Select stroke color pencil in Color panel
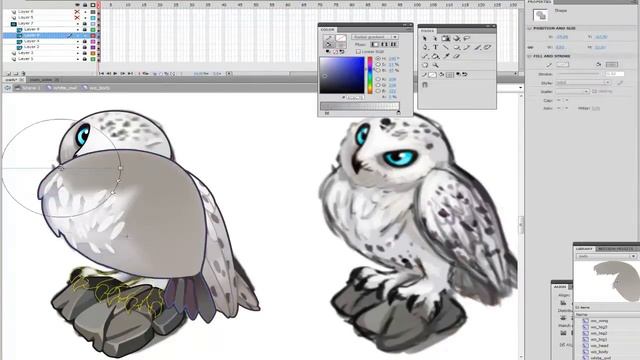This screenshot has height=360, width=640. (328, 38)
